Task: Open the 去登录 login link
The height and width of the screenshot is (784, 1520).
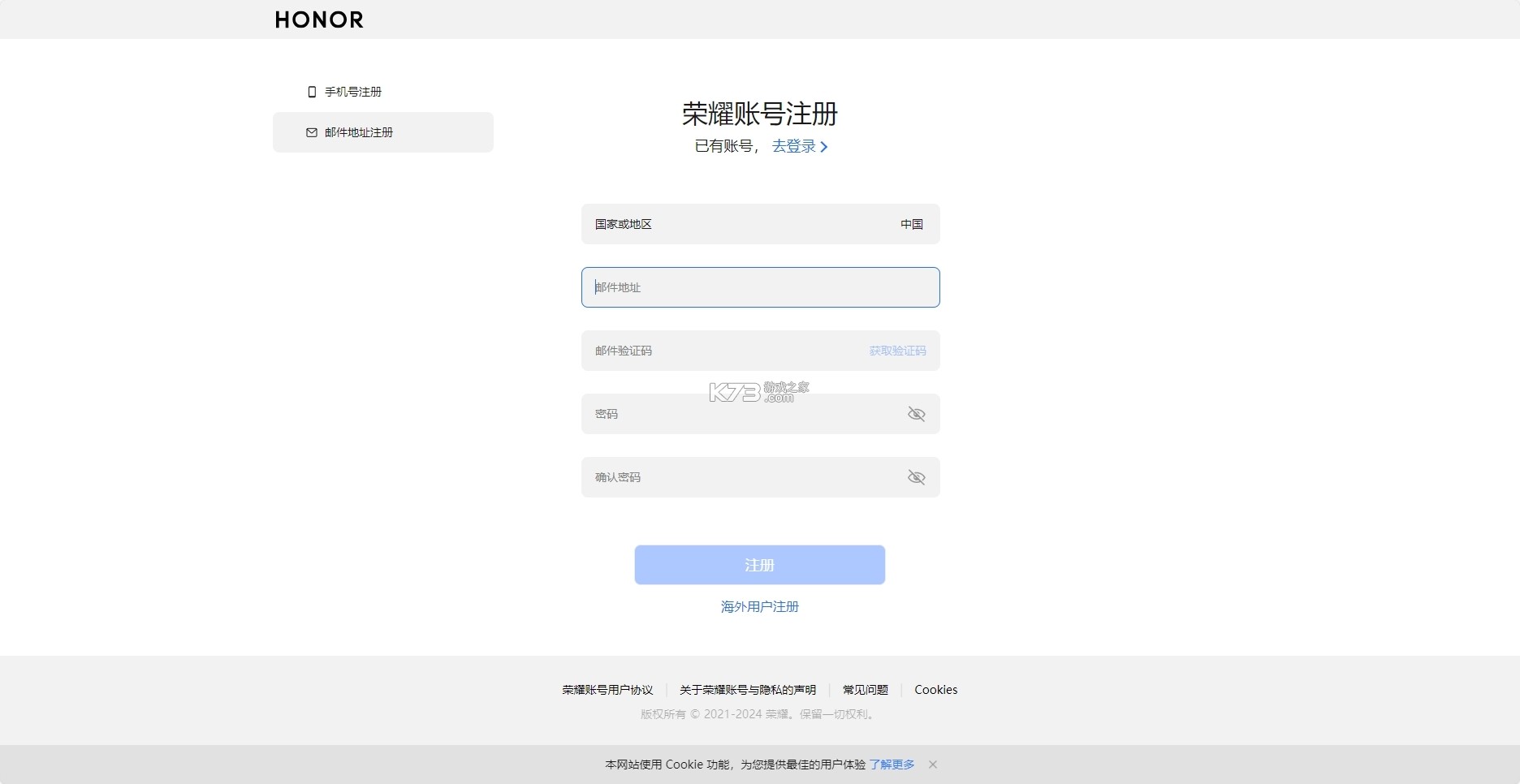Action: [793, 146]
